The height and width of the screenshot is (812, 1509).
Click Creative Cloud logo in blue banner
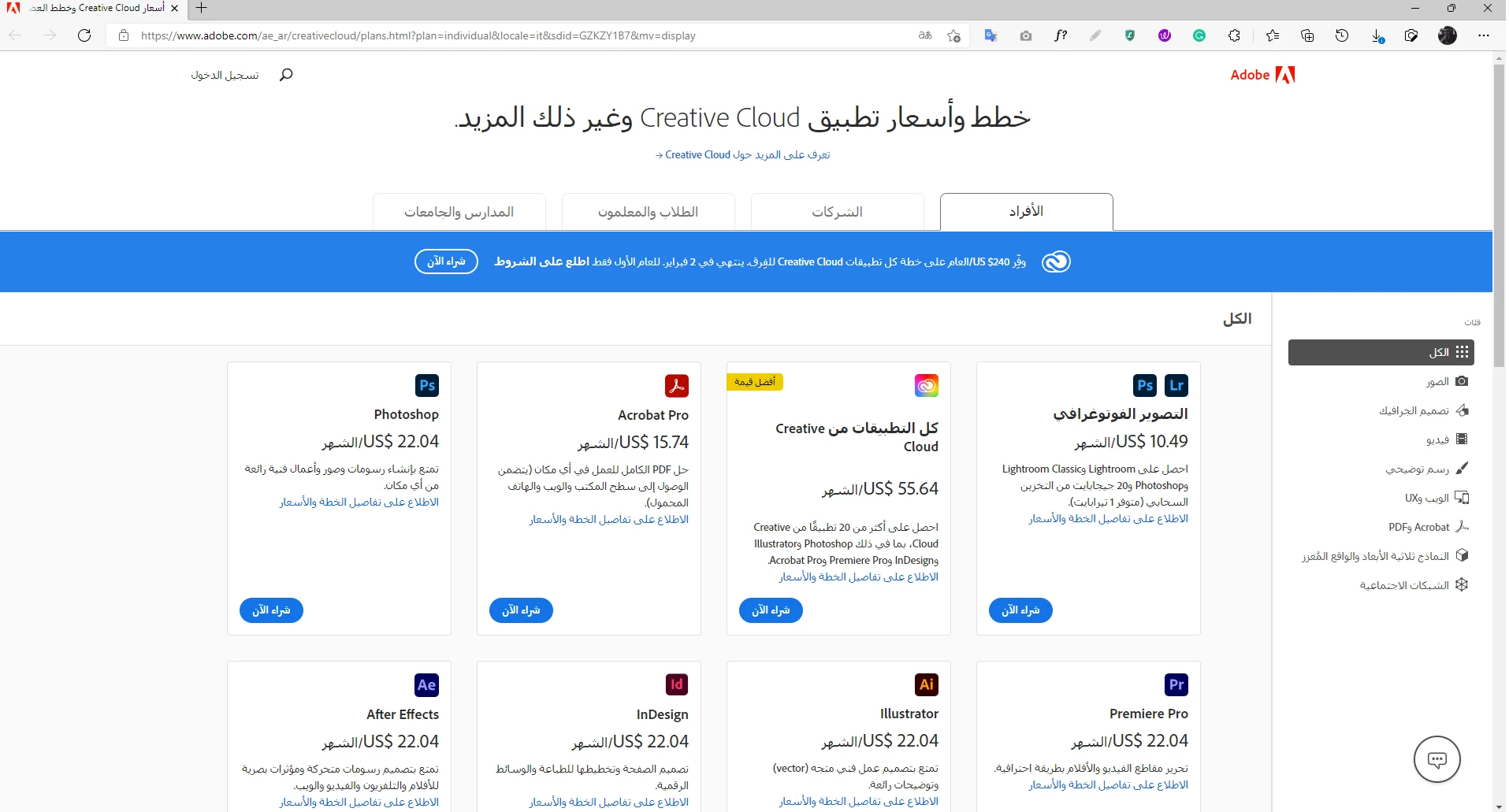click(x=1056, y=261)
